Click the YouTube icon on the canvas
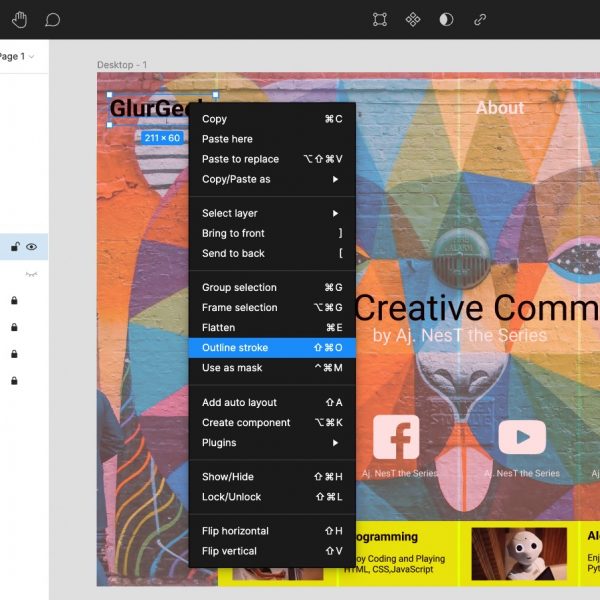Image resolution: width=600 pixels, height=600 pixels. click(x=522, y=438)
